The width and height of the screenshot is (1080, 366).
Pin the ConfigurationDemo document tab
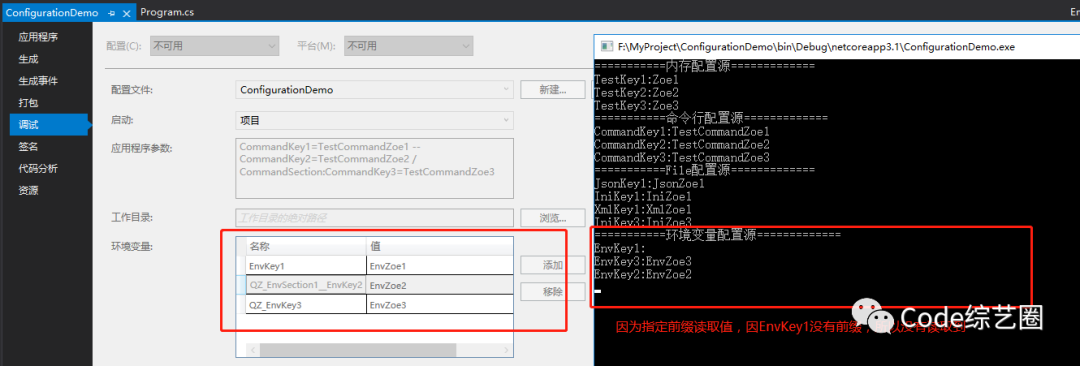(112, 13)
